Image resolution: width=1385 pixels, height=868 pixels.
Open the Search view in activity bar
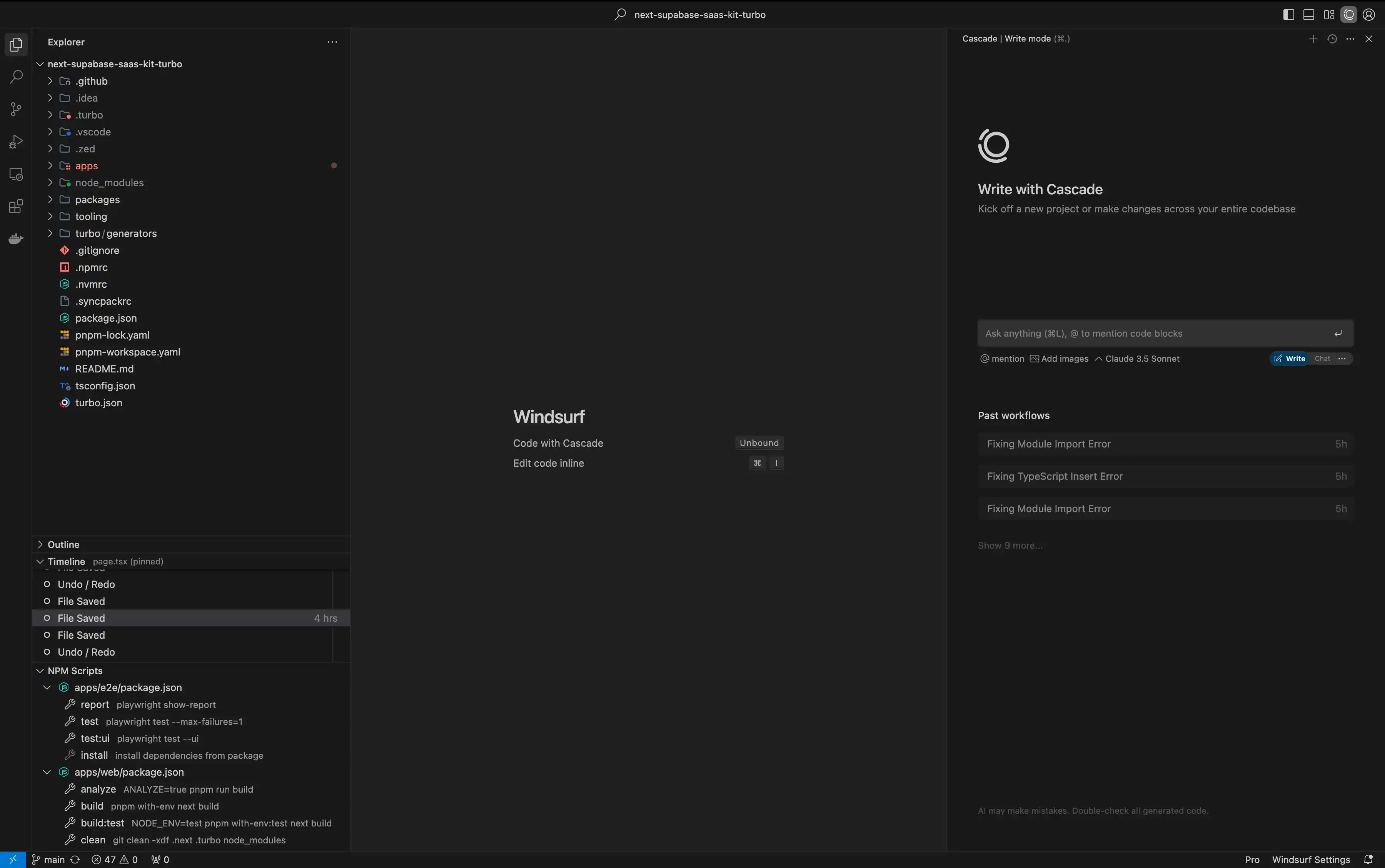(16, 76)
